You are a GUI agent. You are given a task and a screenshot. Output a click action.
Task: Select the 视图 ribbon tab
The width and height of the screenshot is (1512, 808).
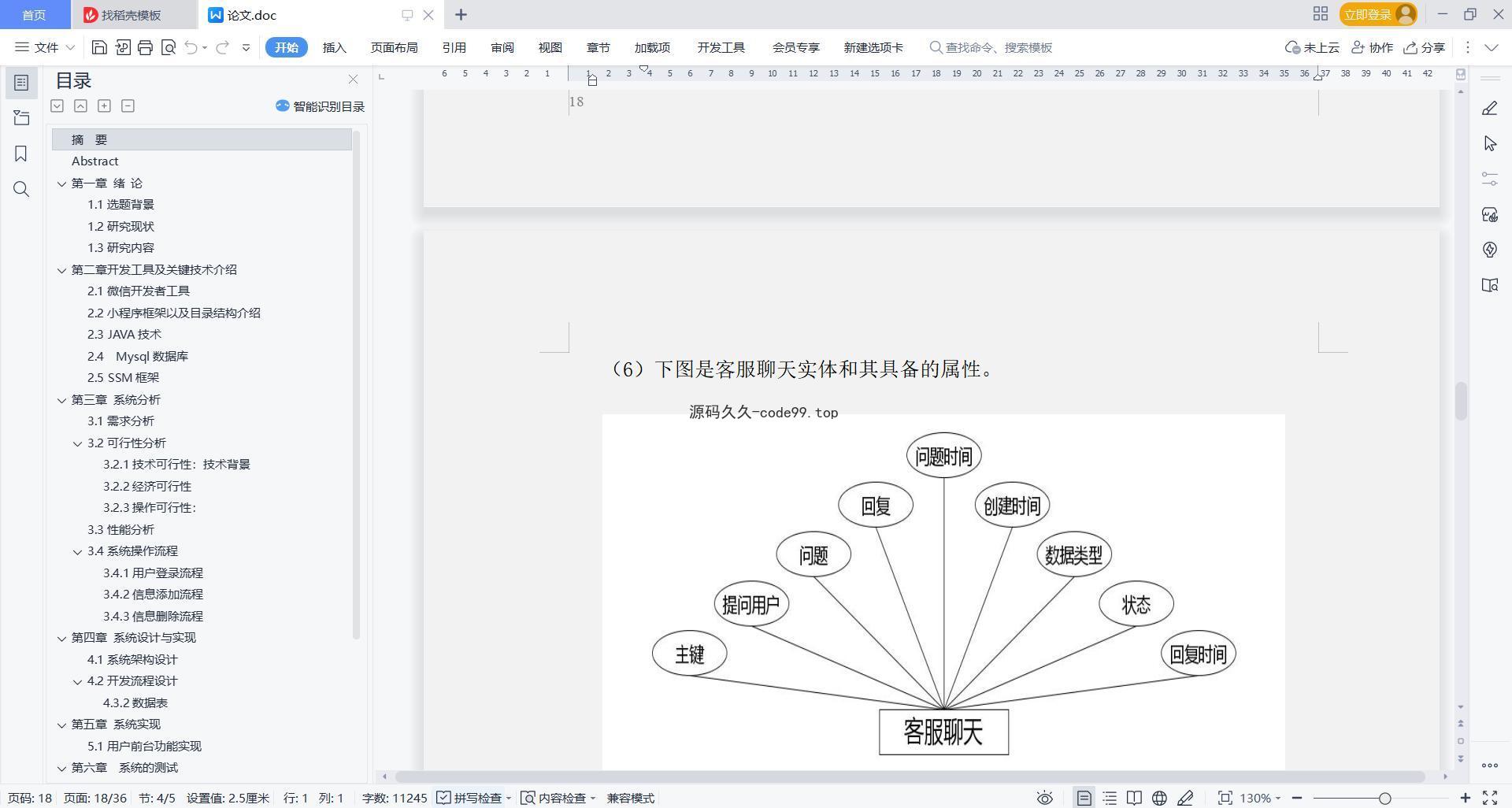coord(550,47)
